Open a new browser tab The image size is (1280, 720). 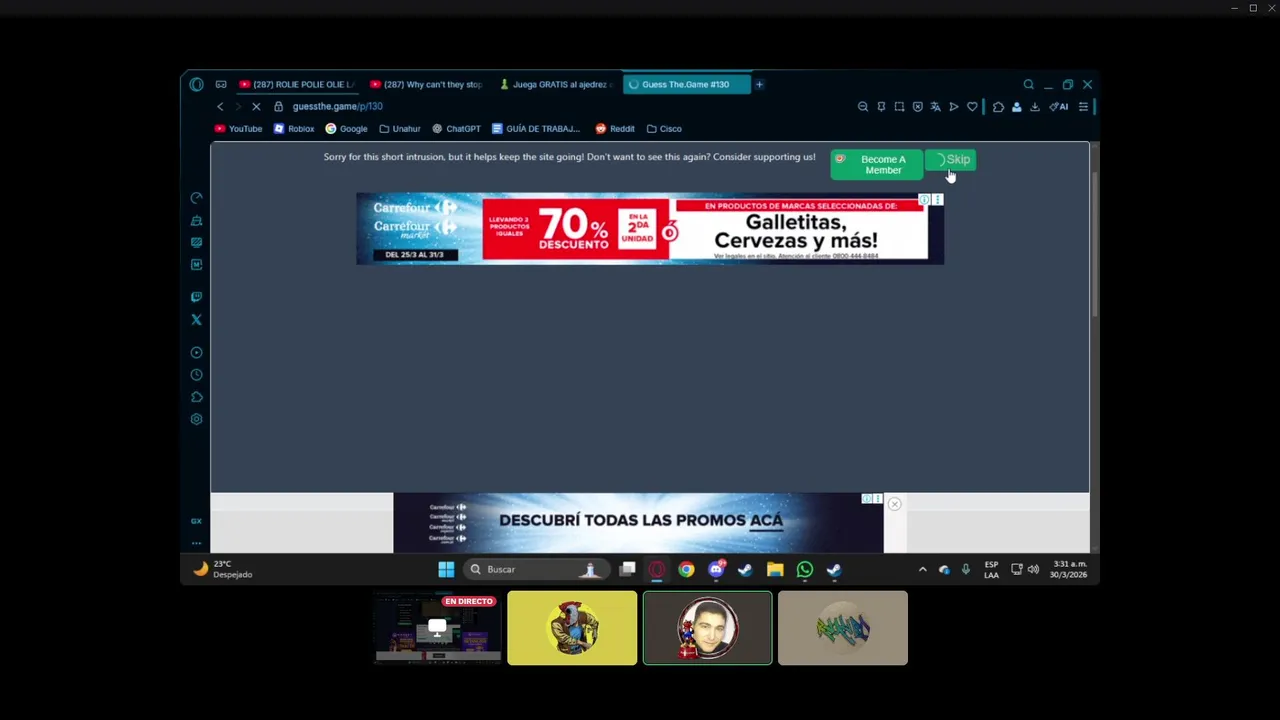(759, 85)
